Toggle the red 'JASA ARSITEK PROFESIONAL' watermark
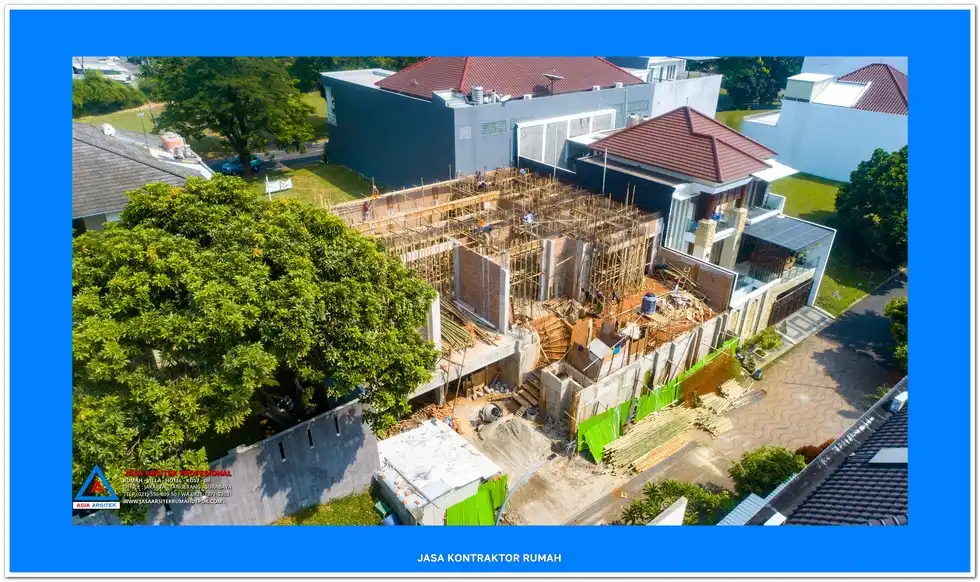 click(178, 471)
